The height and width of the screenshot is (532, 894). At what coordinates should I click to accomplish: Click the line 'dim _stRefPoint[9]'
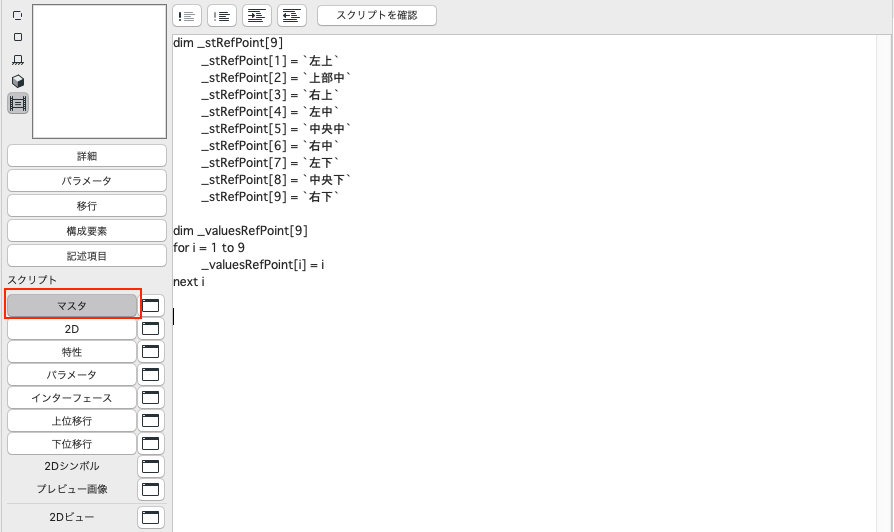[x=228, y=43]
